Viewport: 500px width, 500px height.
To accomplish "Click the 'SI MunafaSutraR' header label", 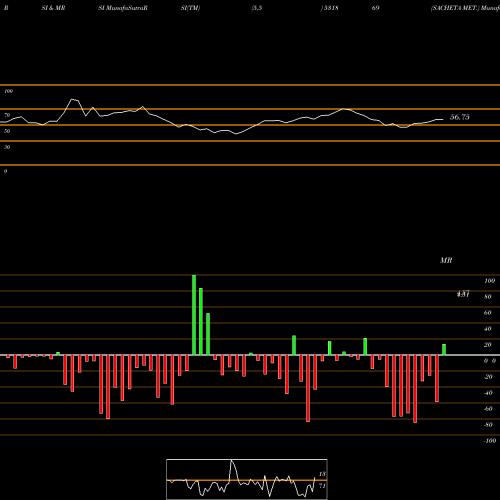I will [x=123, y=8].
